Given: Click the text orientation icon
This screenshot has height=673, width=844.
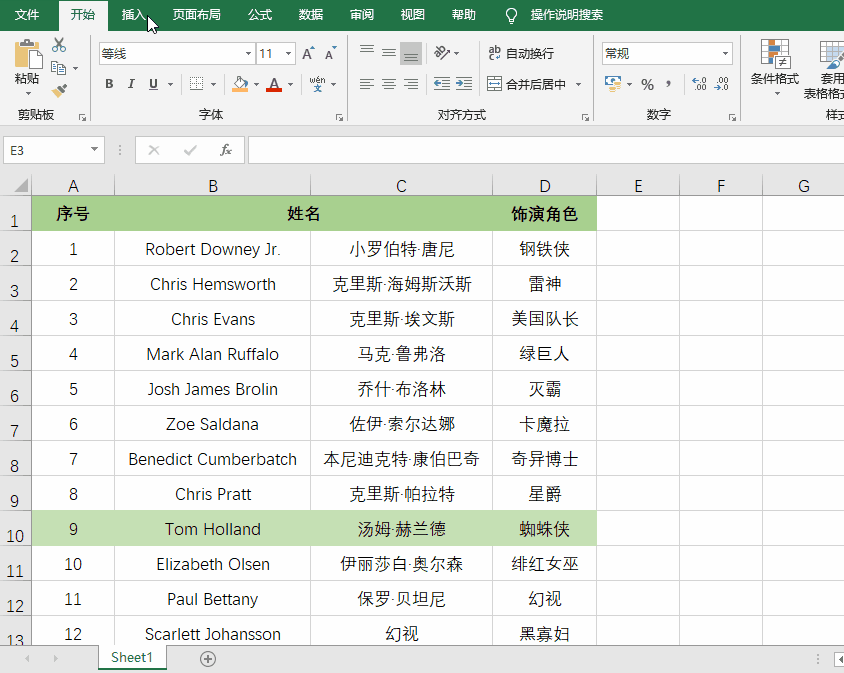Looking at the screenshot, I should (x=442, y=53).
